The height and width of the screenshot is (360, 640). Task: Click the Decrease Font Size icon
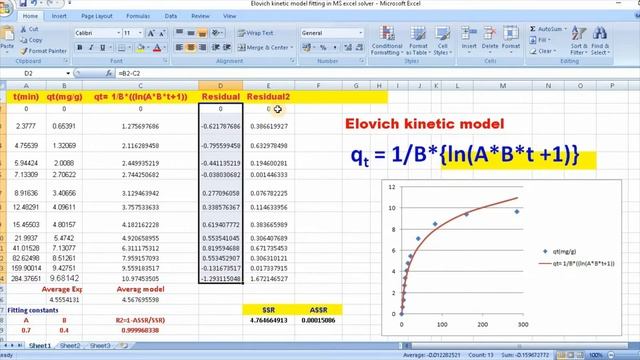tap(162, 33)
